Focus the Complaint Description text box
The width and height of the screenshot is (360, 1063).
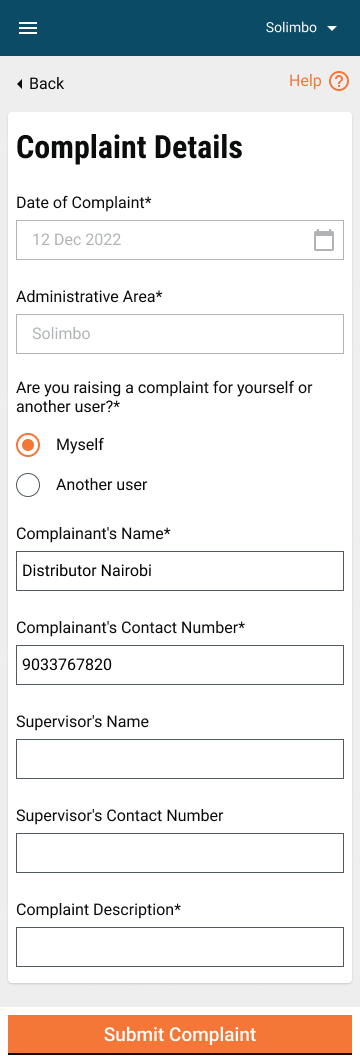coord(180,947)
